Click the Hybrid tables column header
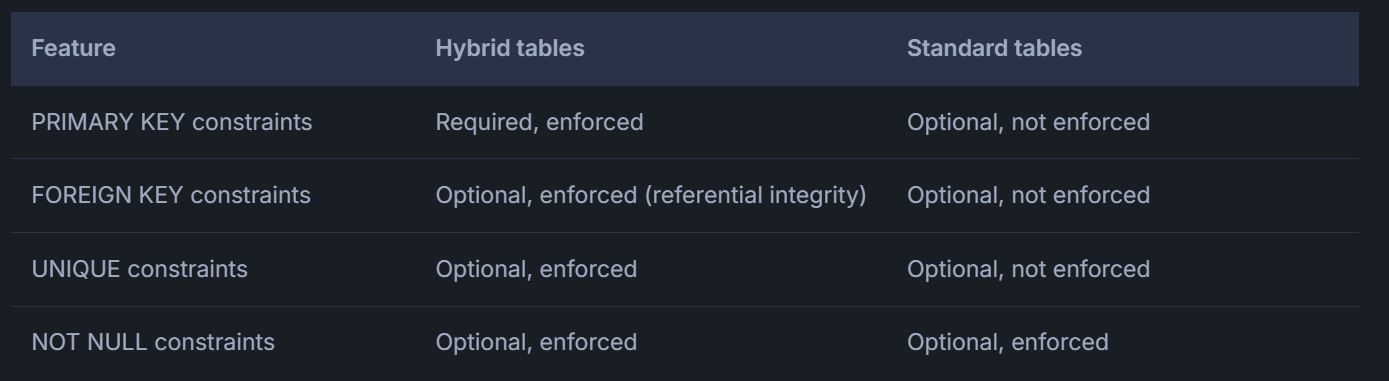Image resolution: width=1389 pixels, height=381 pixels. [510, 48]
